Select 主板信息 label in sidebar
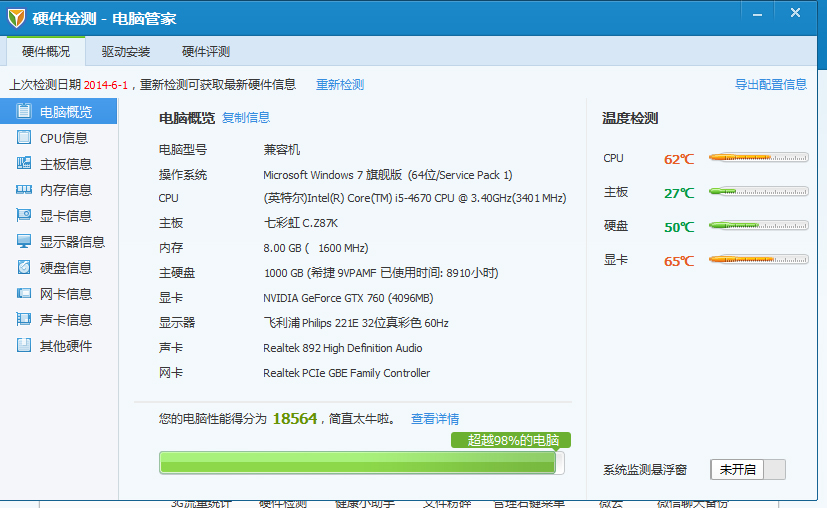 tap(66, 164)
